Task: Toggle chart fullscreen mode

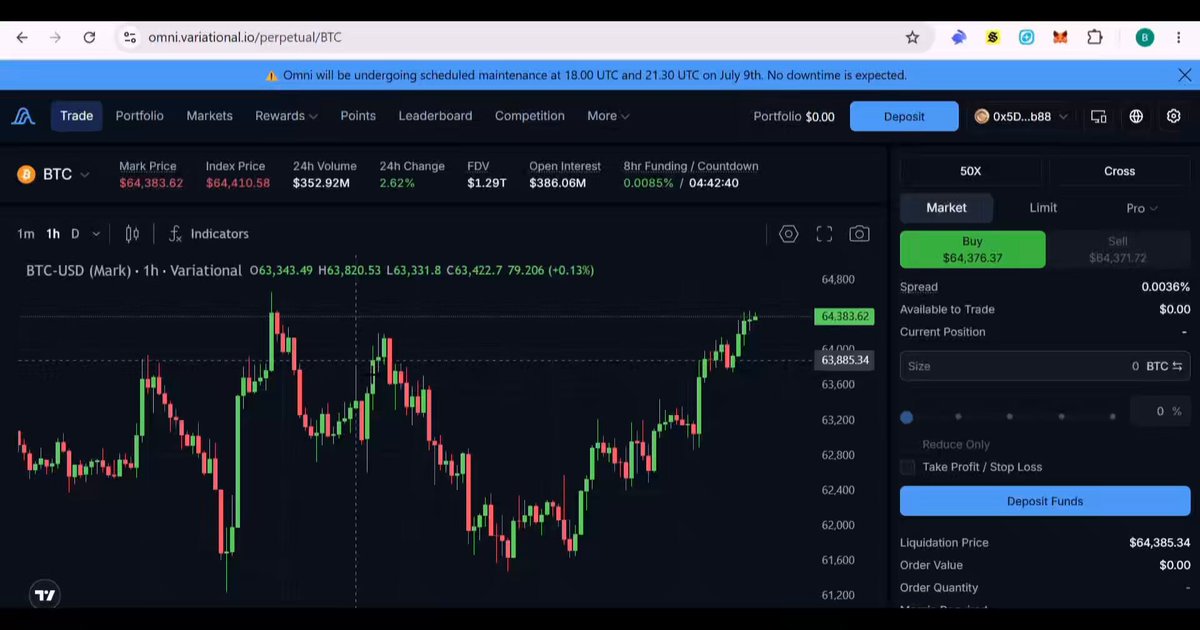Action: click(x=824, y=234)
